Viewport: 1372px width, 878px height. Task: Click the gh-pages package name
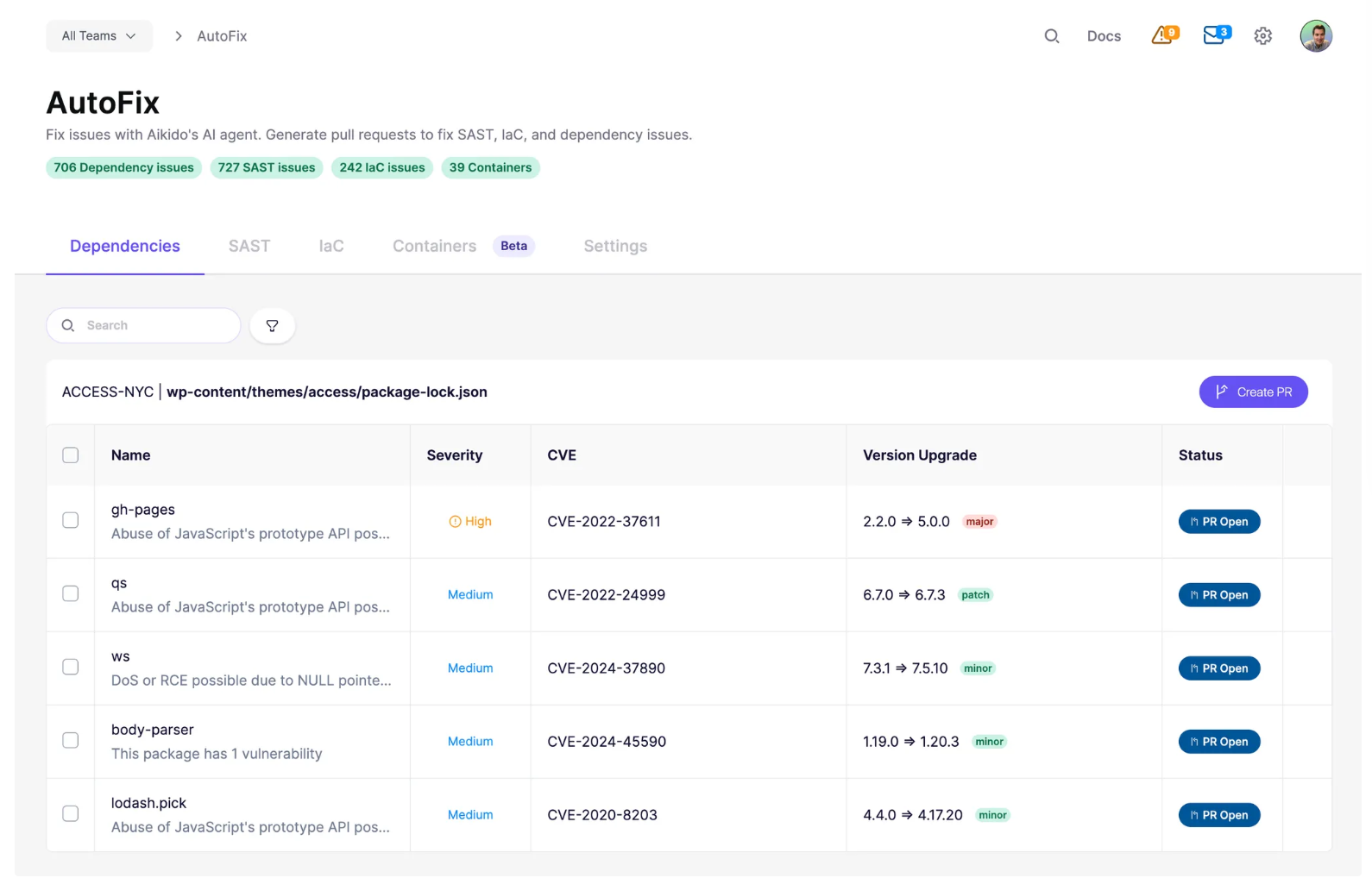tap(143, 510)
